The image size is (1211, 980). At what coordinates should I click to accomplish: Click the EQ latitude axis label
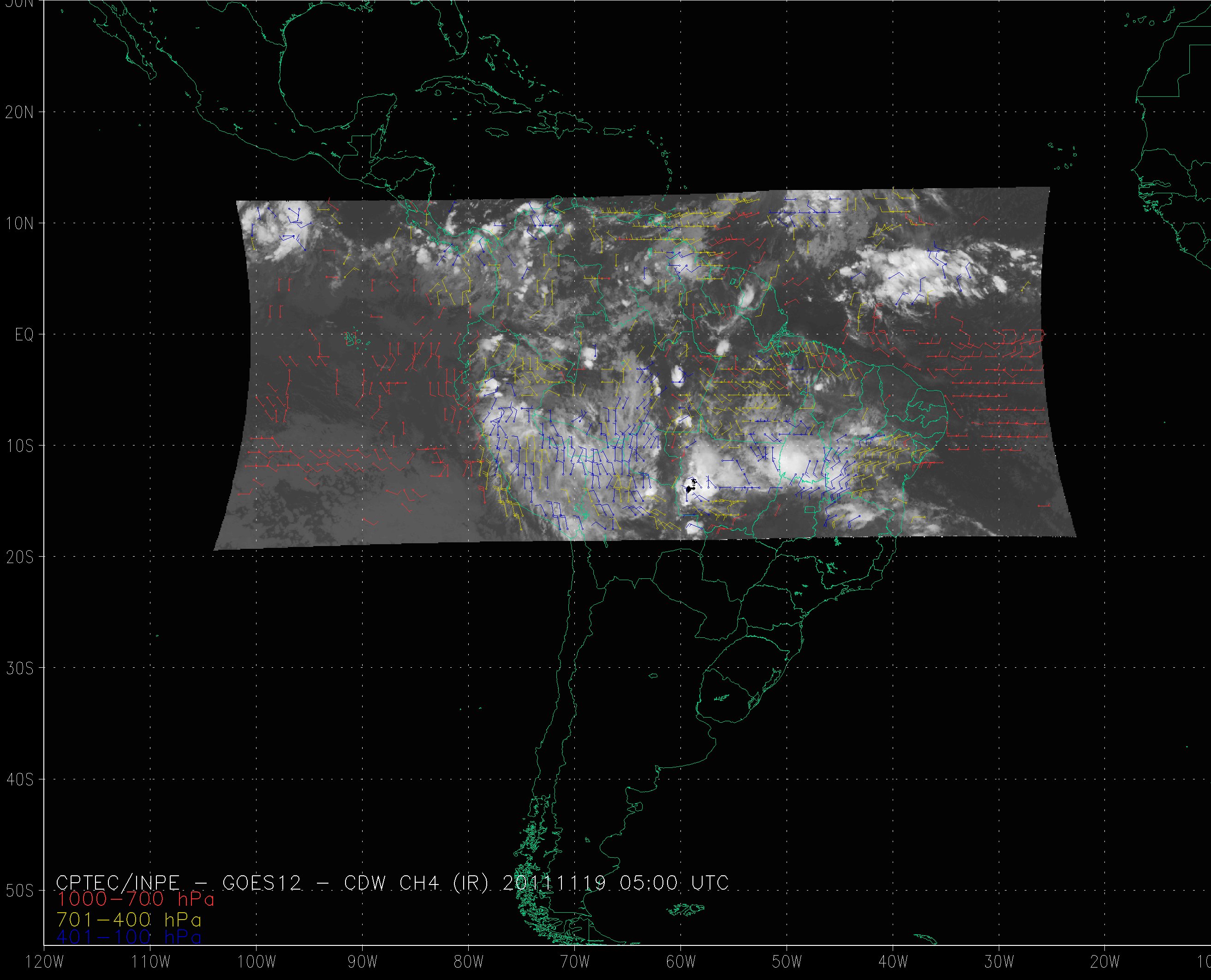pos(24,335)
